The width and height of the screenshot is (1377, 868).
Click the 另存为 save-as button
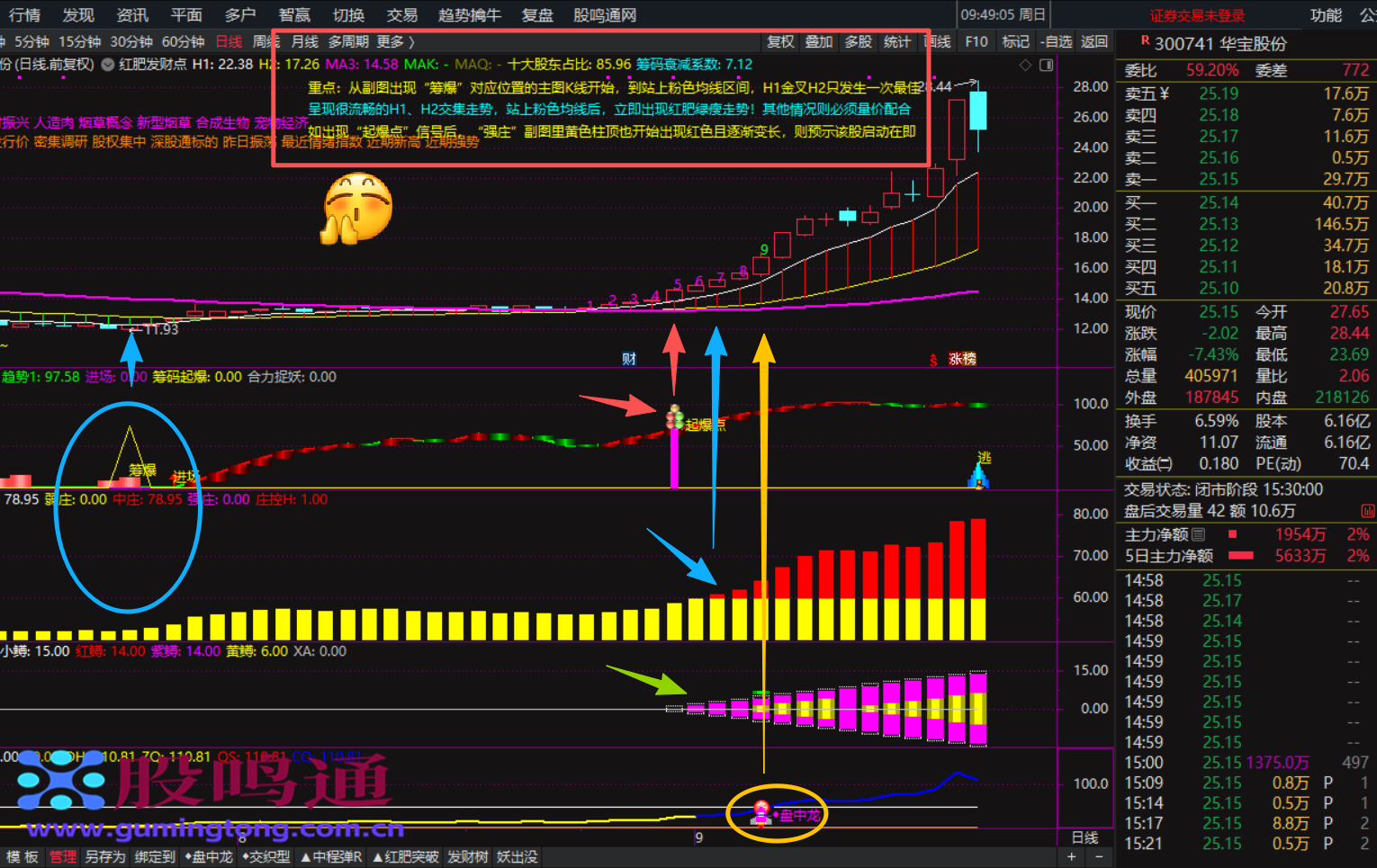point(105,857)
